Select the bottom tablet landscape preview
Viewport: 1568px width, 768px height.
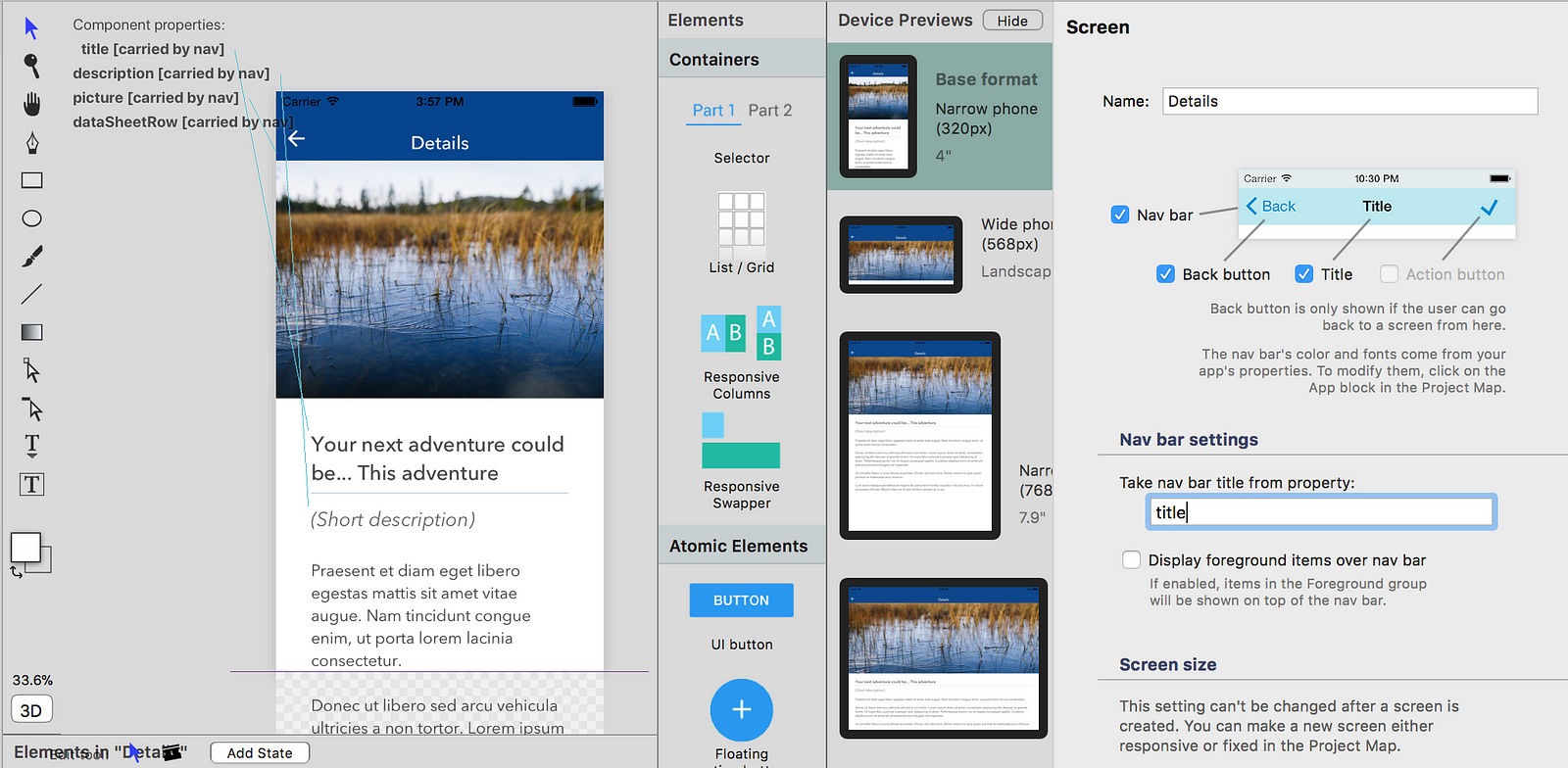pyautogui.click(x=944, y=658)
